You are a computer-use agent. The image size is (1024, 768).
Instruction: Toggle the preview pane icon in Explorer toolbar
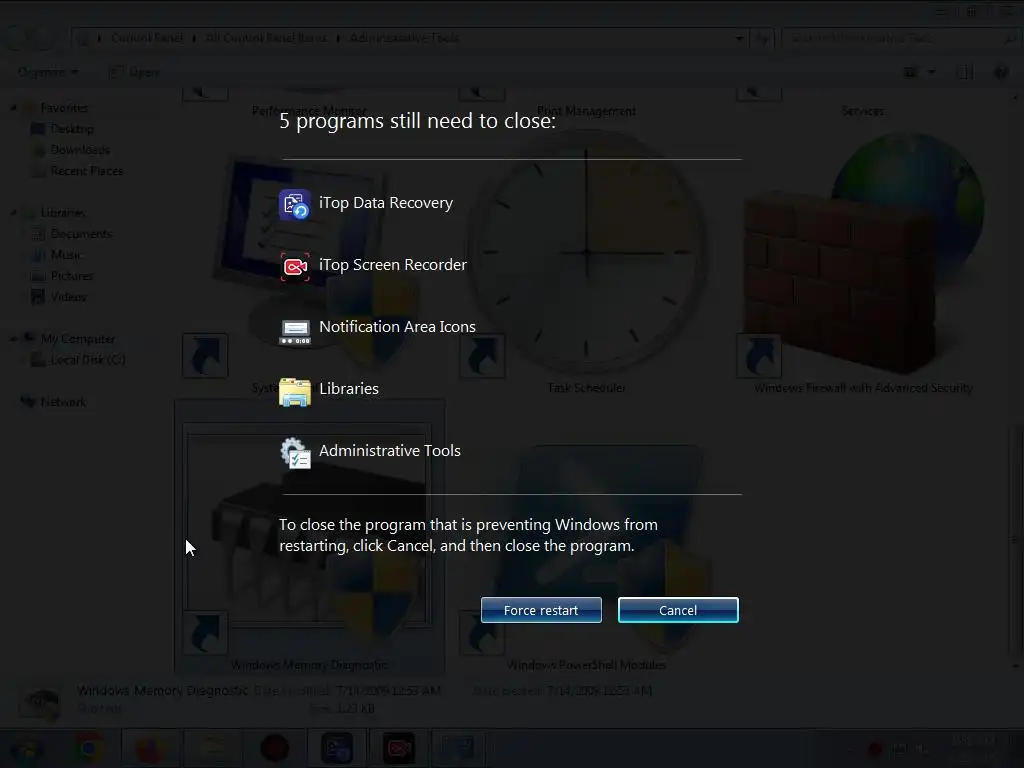[964, 72]
